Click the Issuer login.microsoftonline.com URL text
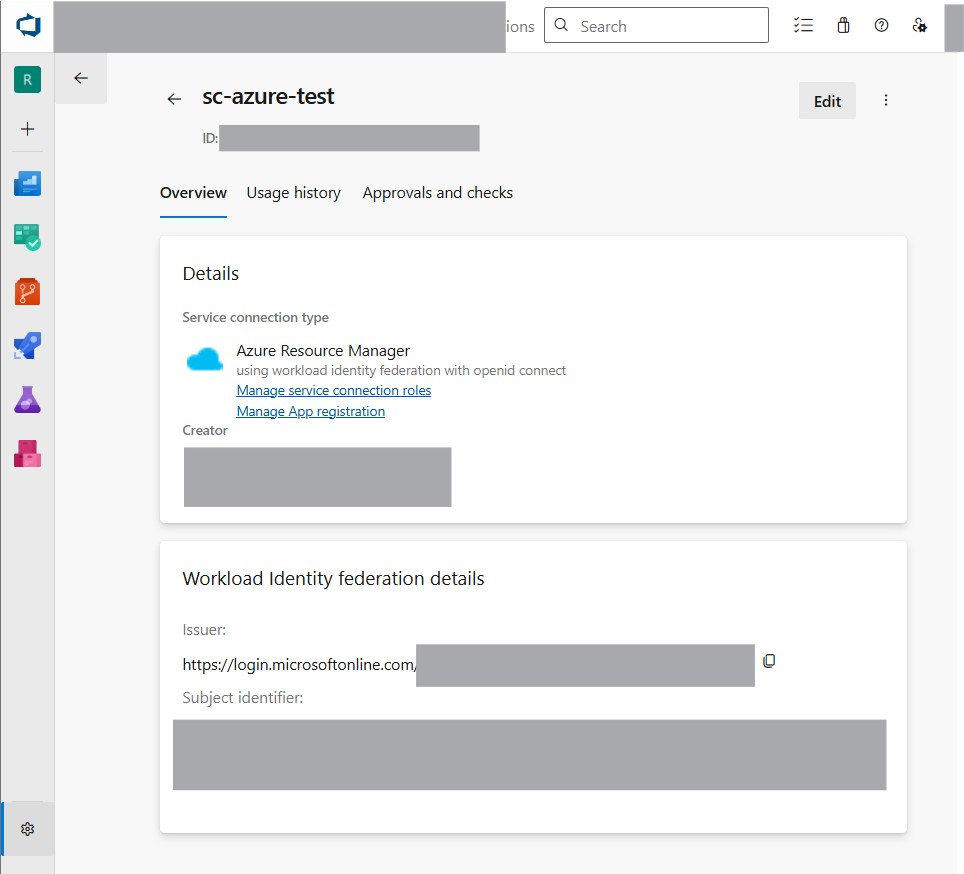The height and width of the screenshot is (874, 964). tap(299, 665)
